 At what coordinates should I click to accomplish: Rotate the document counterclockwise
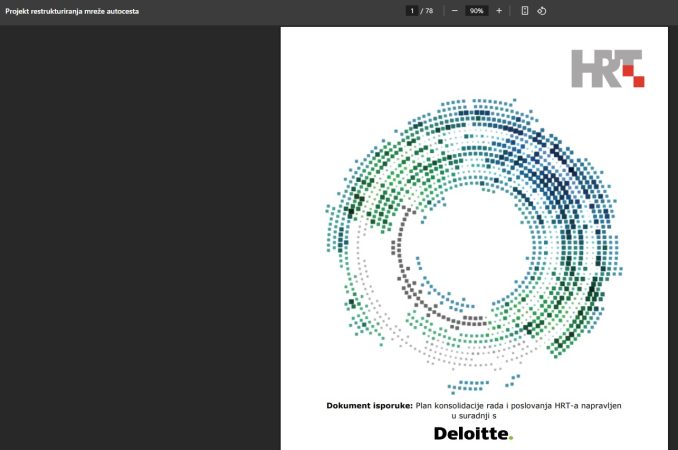tap(541, 11)
